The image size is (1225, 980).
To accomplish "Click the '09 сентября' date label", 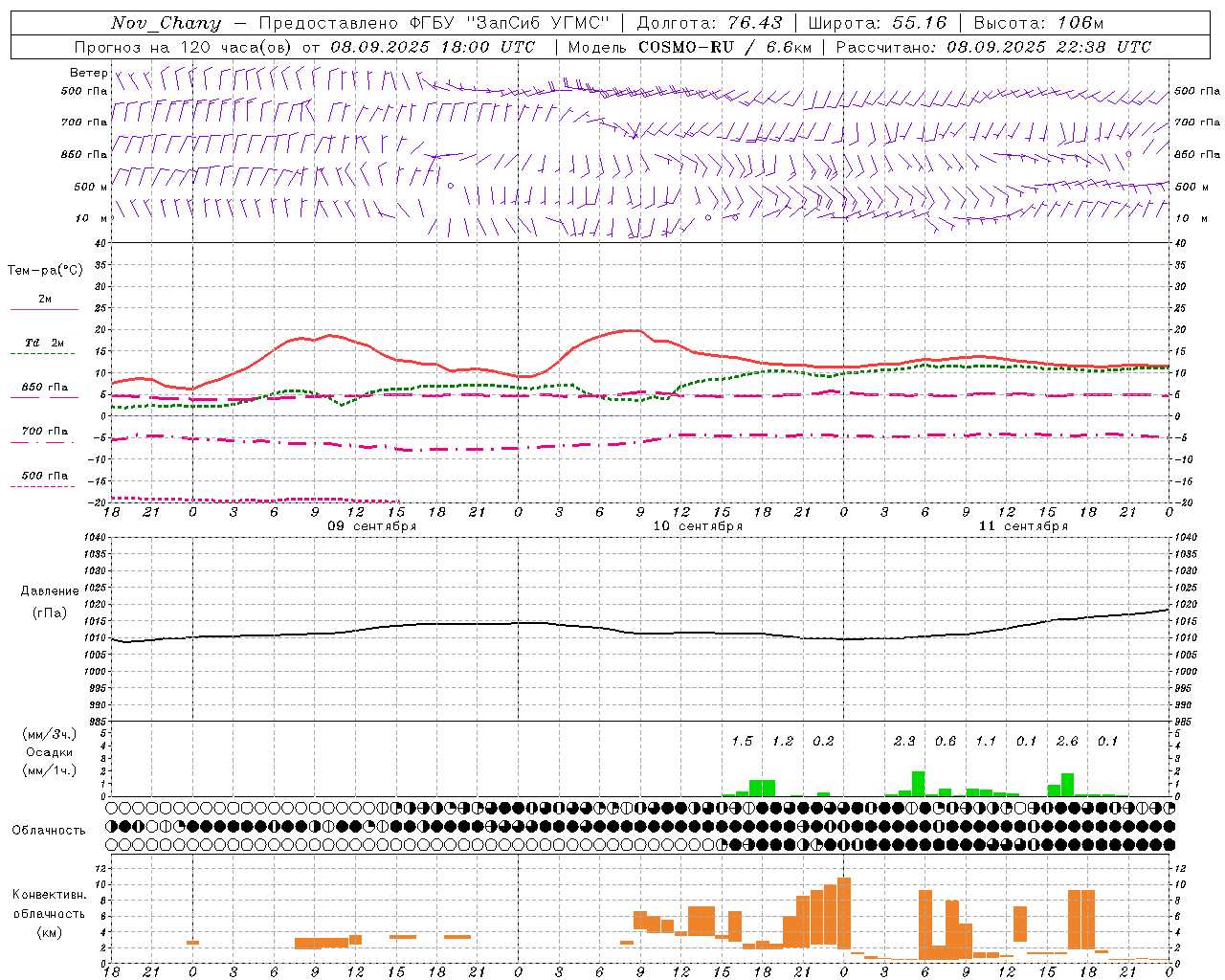I will (372, 526).
